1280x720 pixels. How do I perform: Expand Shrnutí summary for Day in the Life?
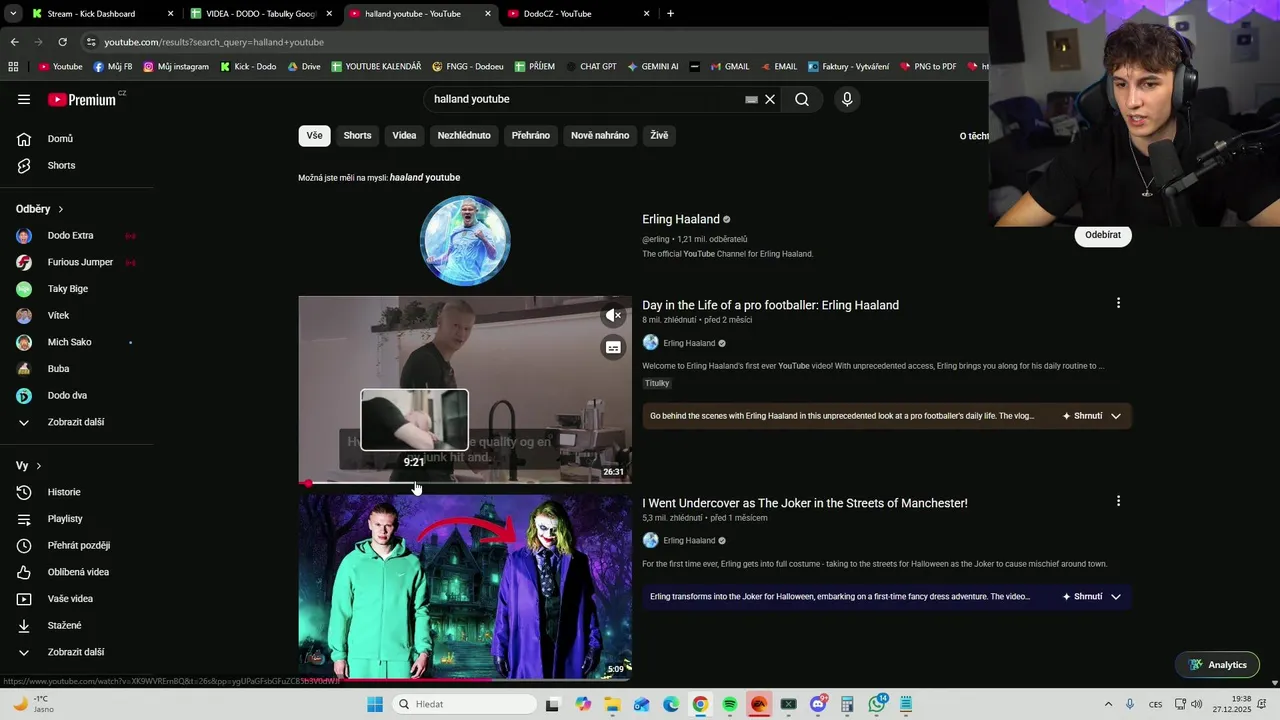click(x=1093, y=416)
